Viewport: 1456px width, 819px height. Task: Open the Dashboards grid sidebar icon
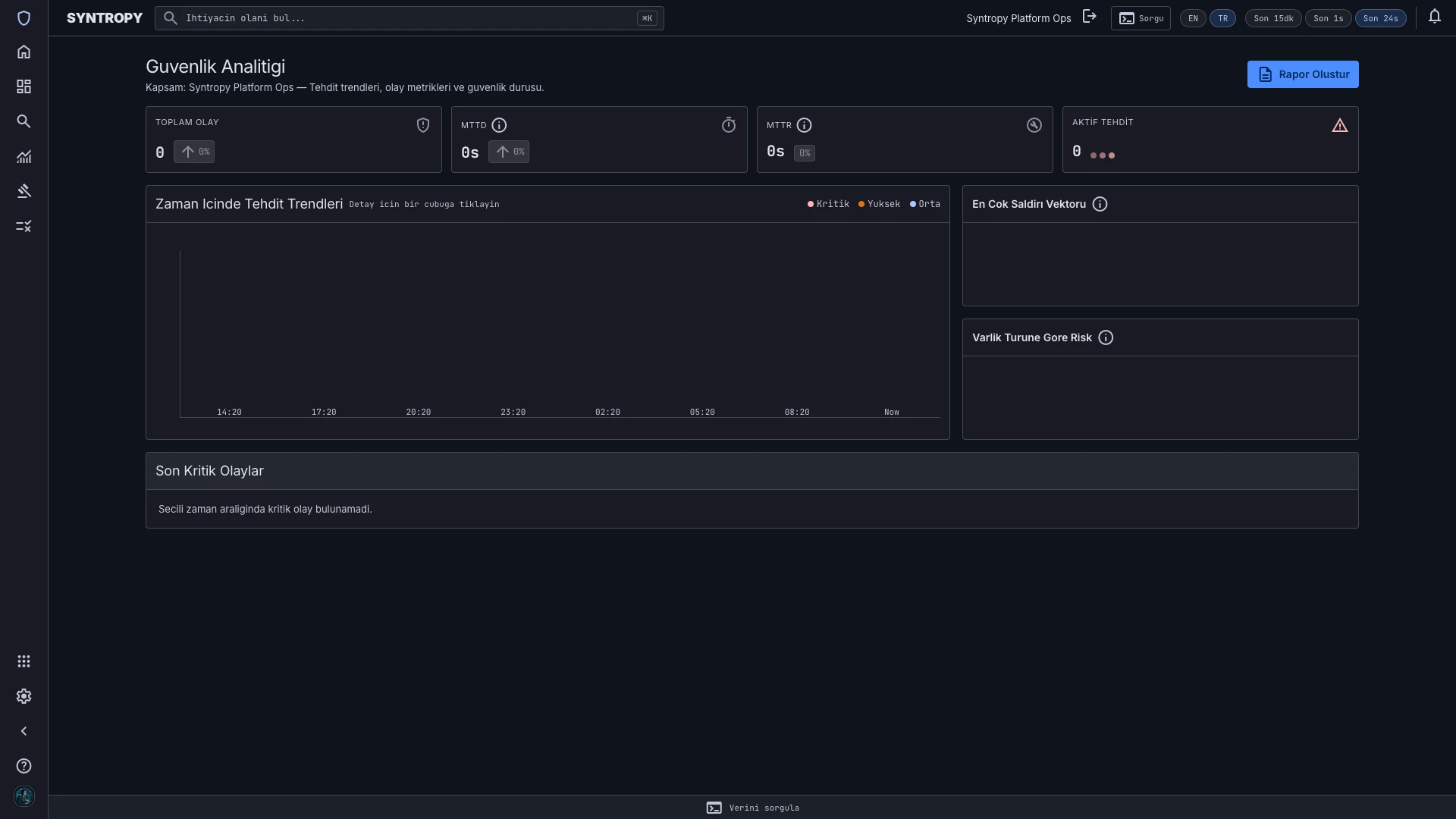24,86
